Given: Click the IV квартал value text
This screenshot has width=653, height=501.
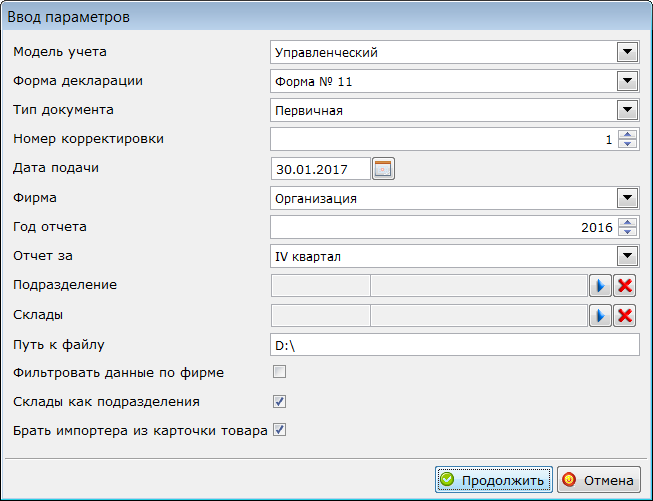Looking at the screenshot, I should (x=308, y=256).
